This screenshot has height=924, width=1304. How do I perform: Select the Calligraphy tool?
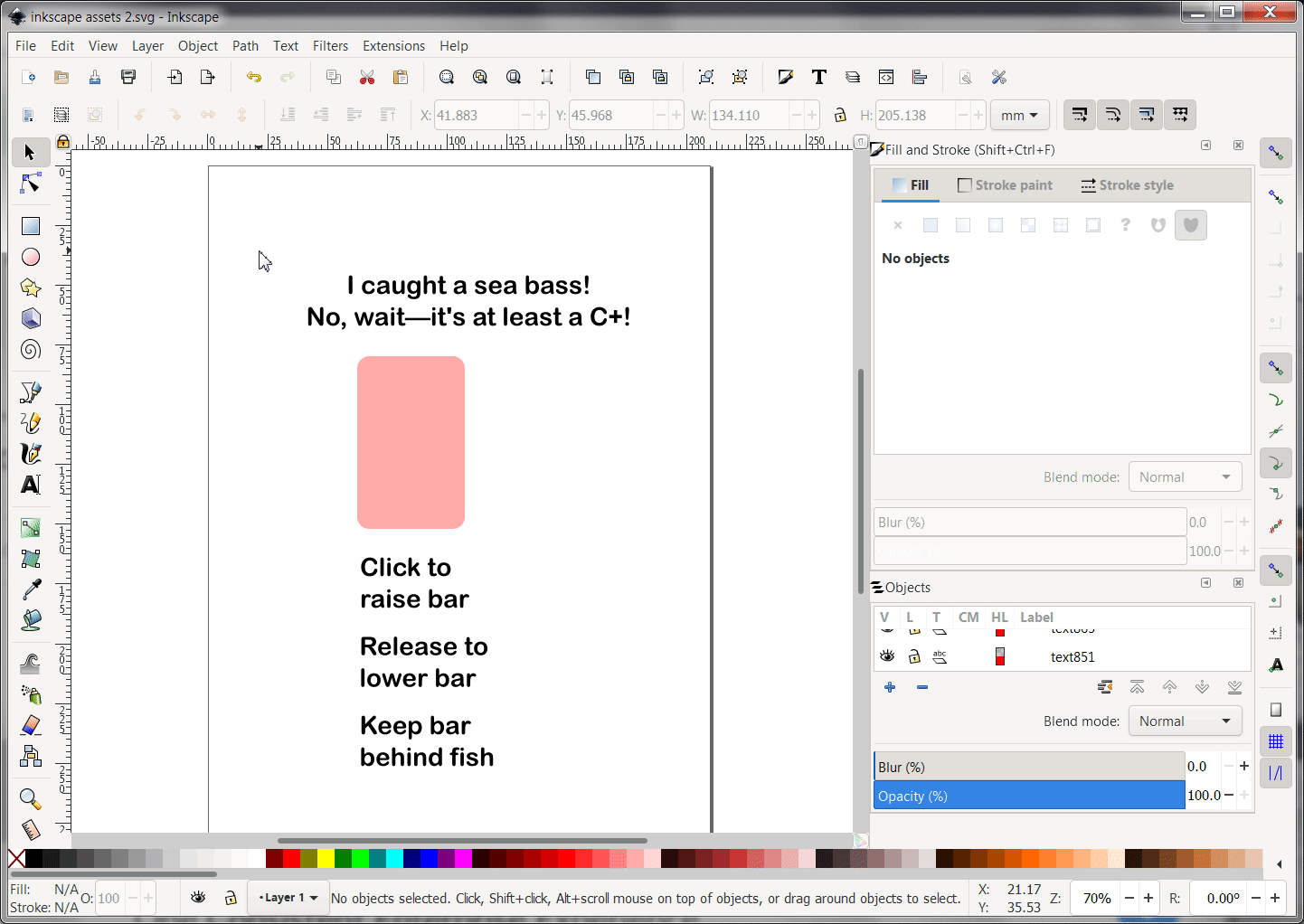coord(30,454)
